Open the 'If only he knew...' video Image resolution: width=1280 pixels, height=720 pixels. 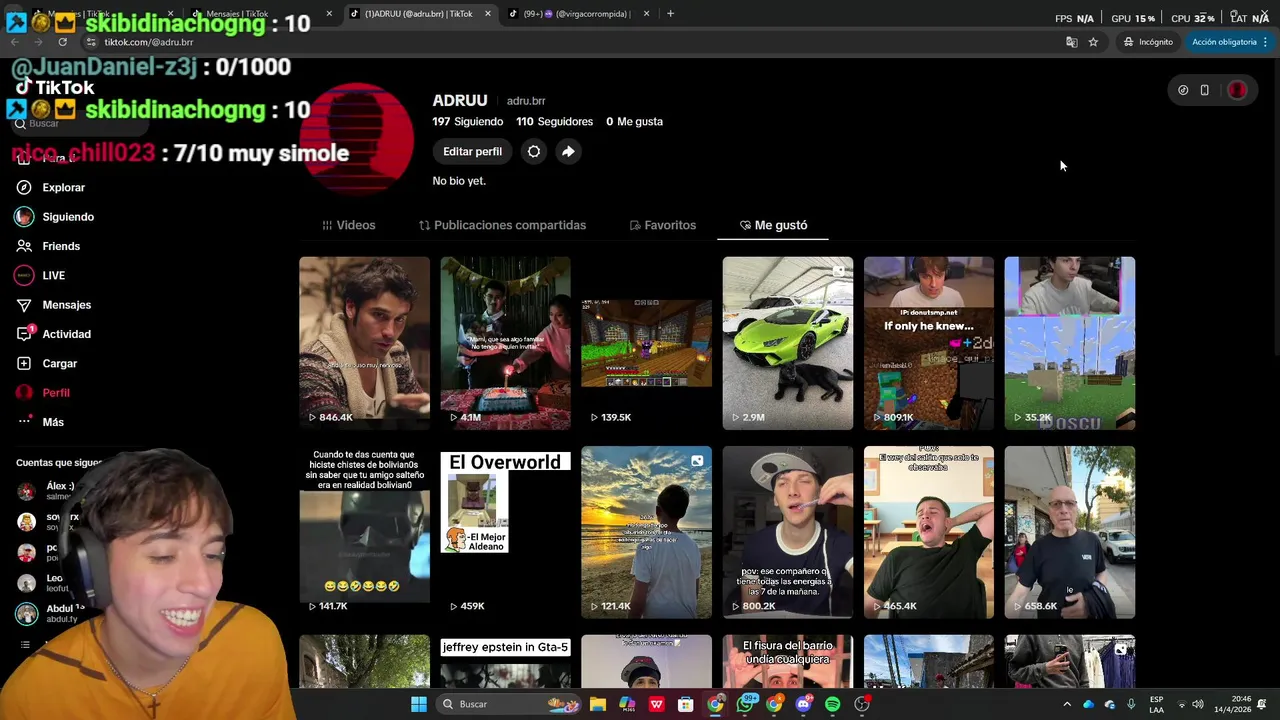coord(929,343)
